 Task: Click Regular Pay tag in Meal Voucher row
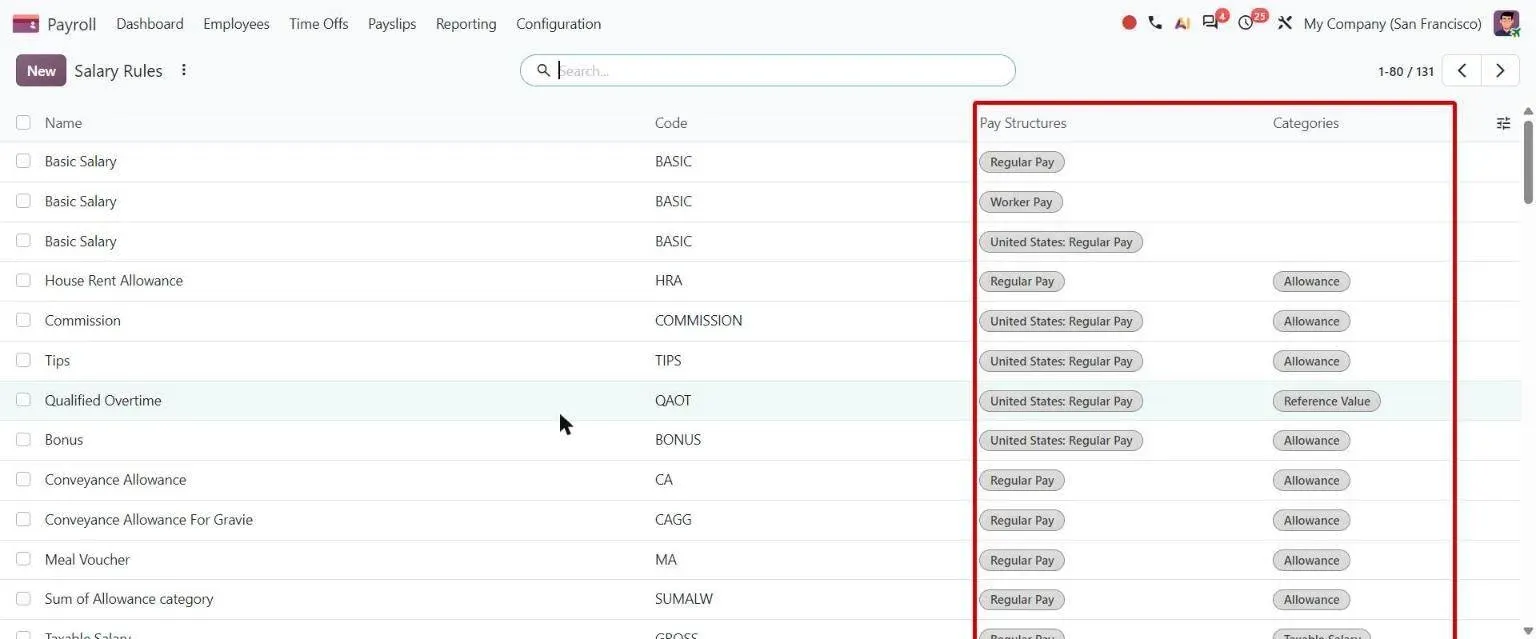coord(1022,560)
